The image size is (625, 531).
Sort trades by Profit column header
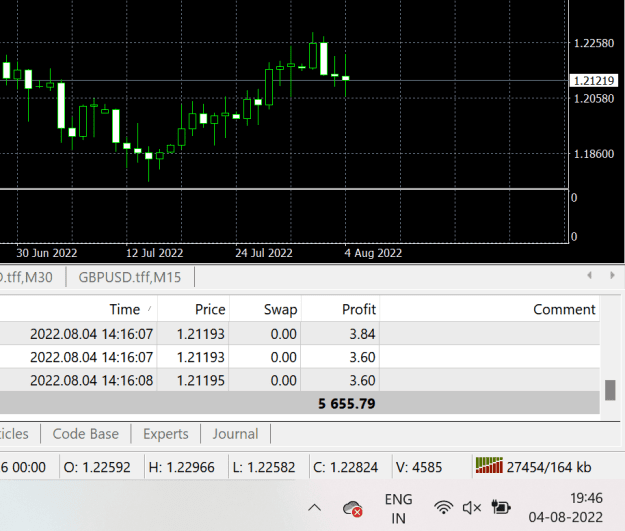coord(359,309)
